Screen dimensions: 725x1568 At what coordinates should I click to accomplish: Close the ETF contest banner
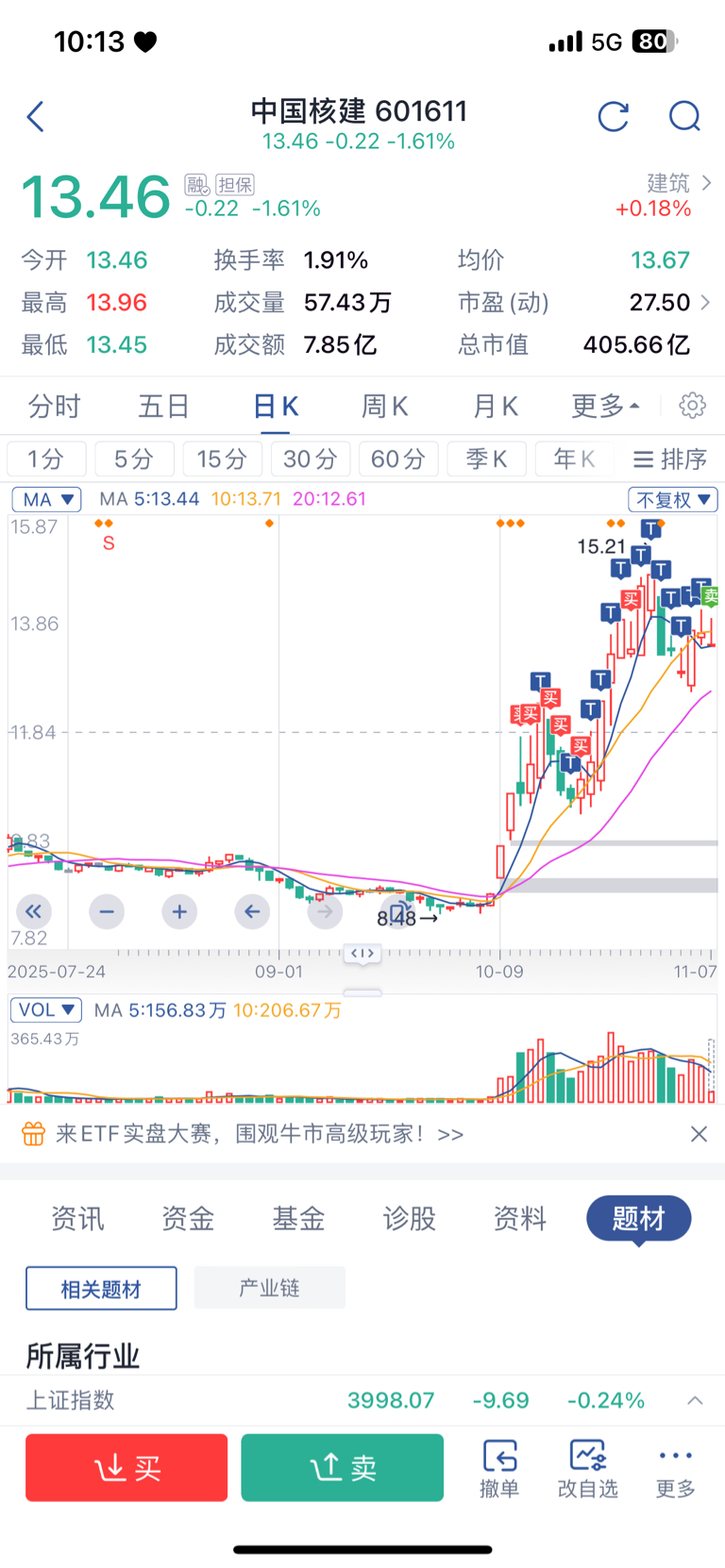tap(699, 1134)
